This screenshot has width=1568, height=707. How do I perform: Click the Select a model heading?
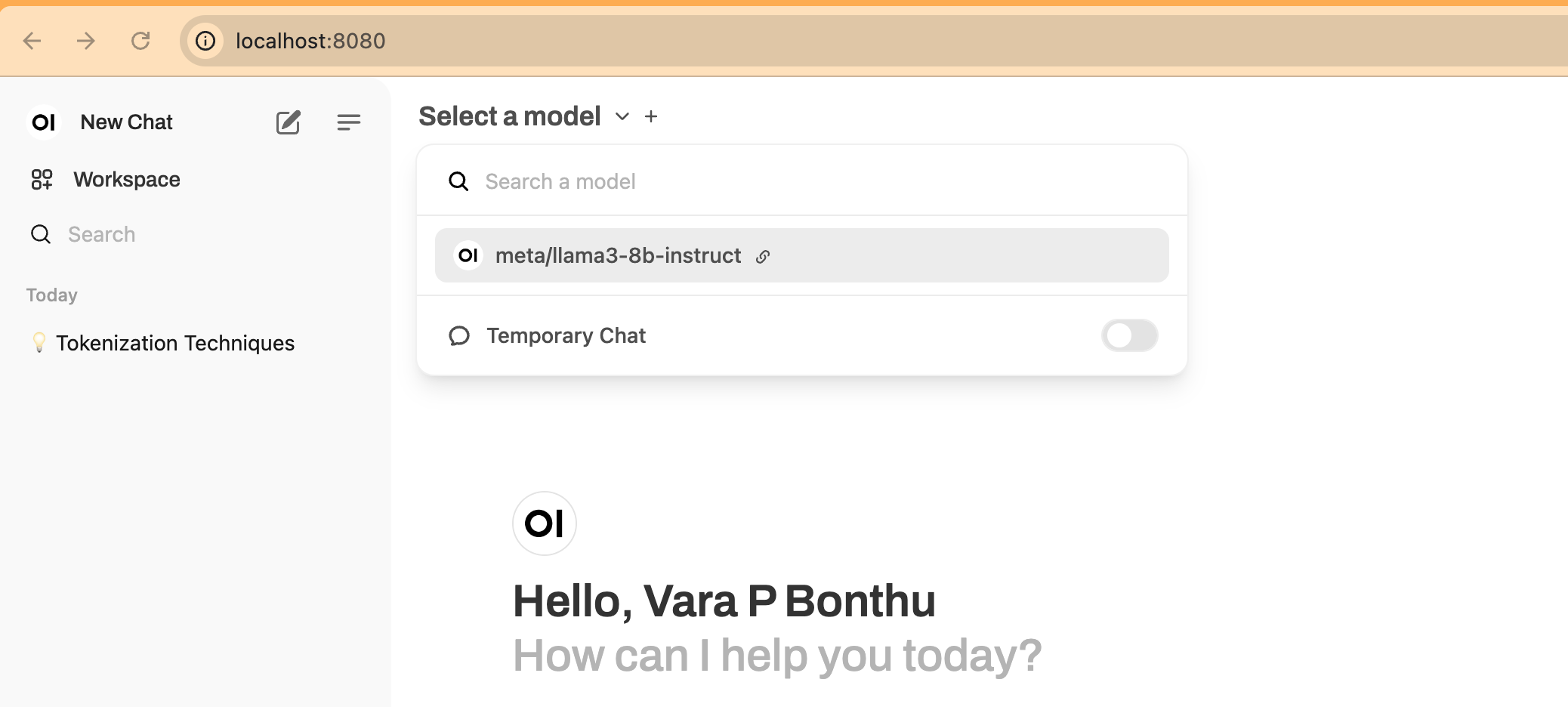pyautogui.click(x=509, y=116)
